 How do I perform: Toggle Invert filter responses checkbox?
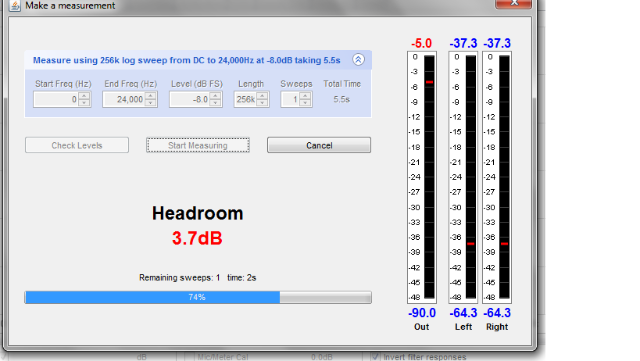pos(375,357)
